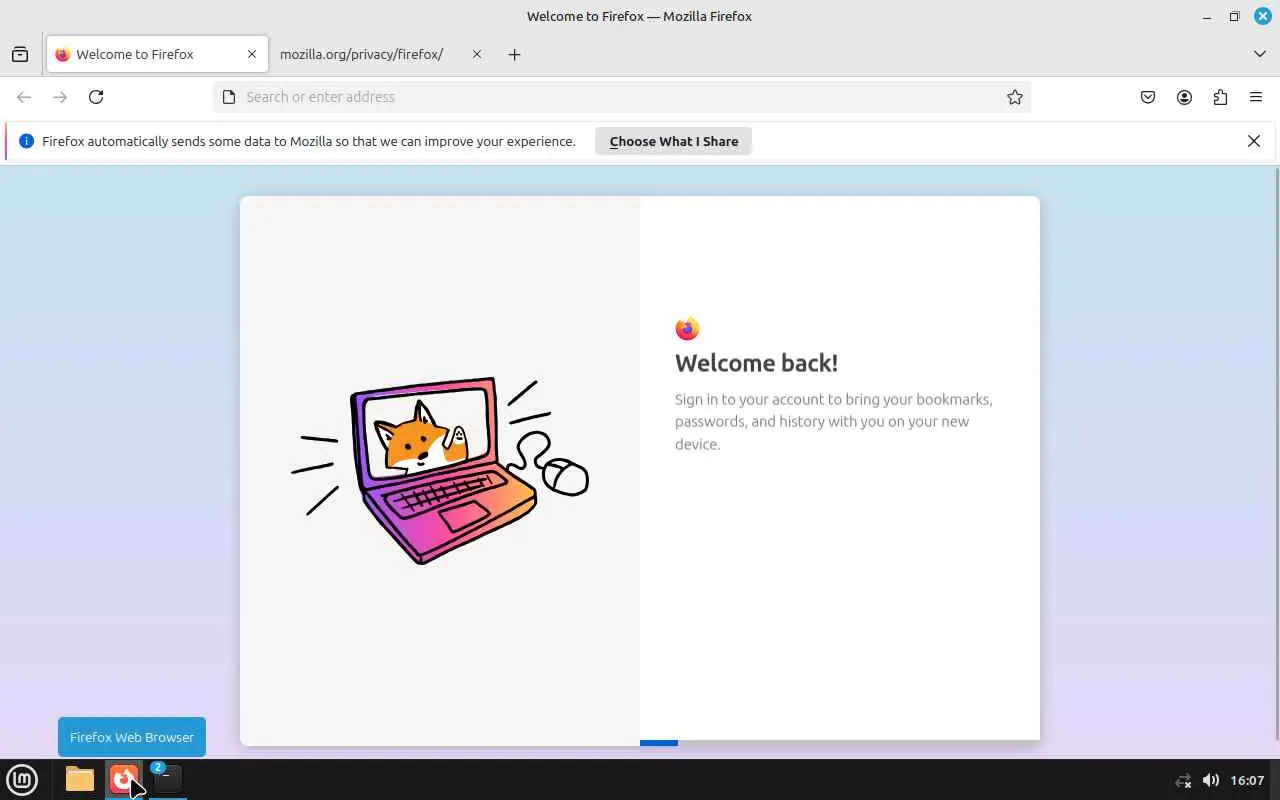Screen dimensions: 1280x800
Task: Click the page identity icon in address bar
Action: 229,97
